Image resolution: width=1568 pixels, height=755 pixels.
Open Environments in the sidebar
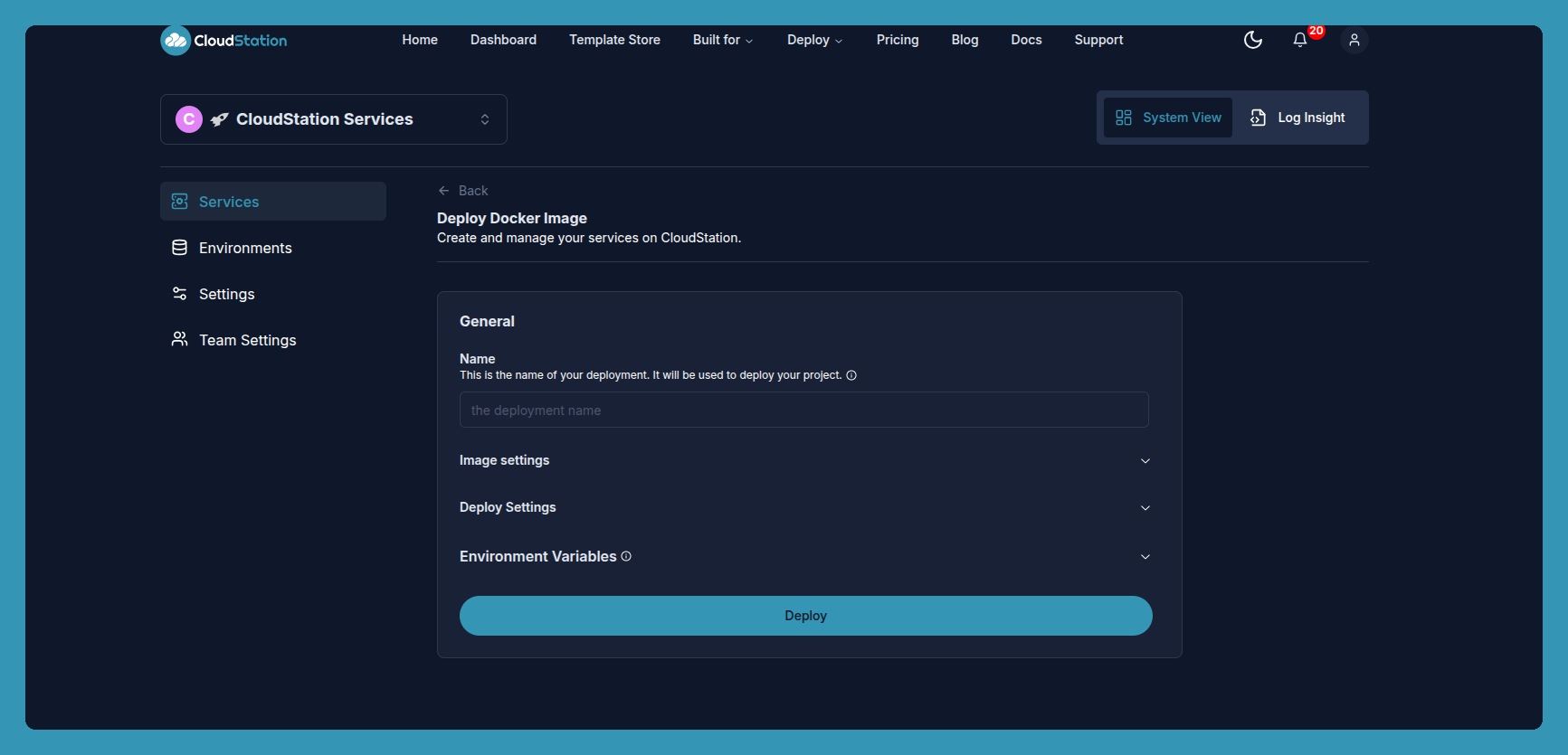pyautogui.click(x=273, y=248)
